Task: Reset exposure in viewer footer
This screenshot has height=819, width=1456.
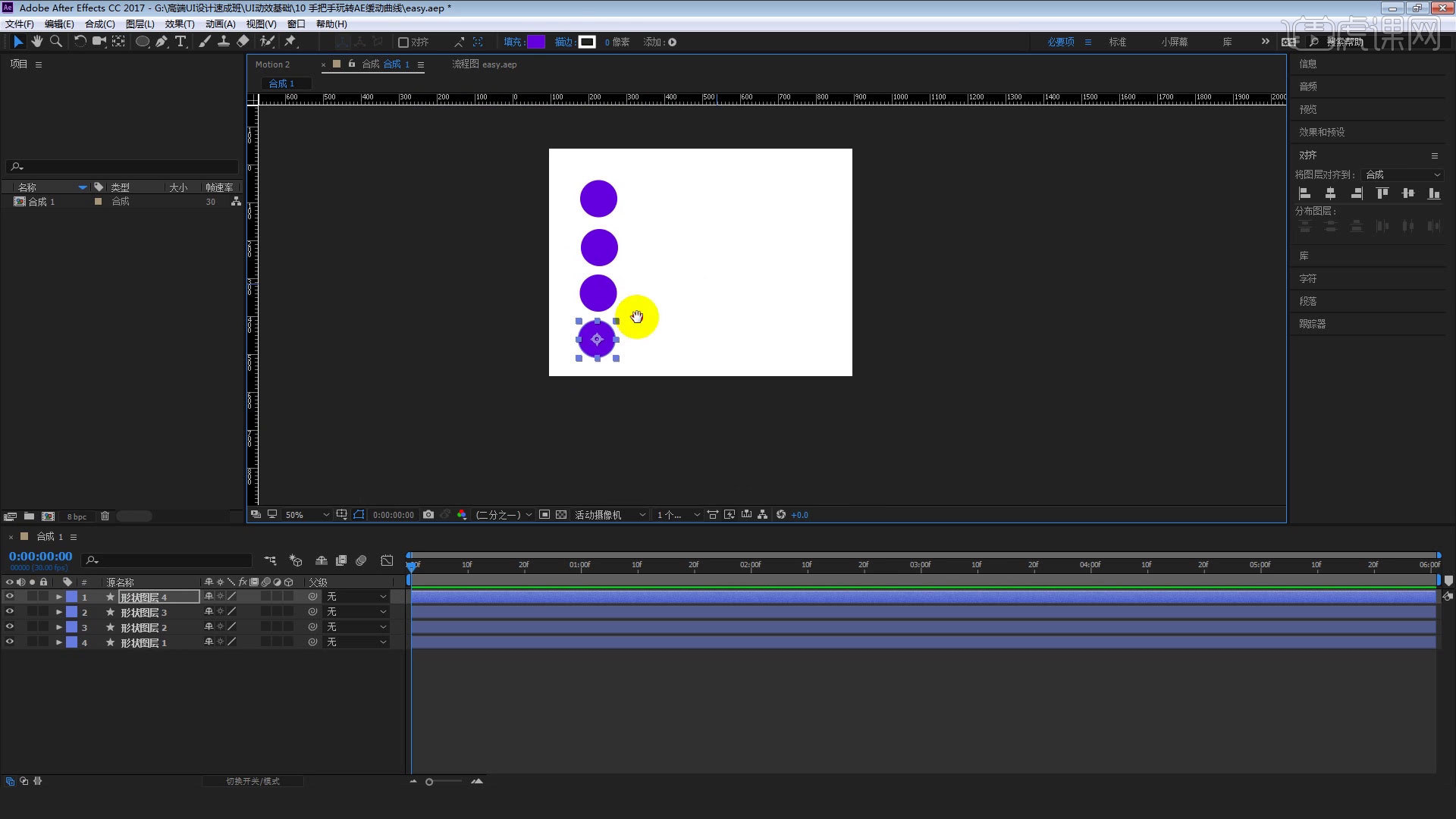Action: (781, 515)
